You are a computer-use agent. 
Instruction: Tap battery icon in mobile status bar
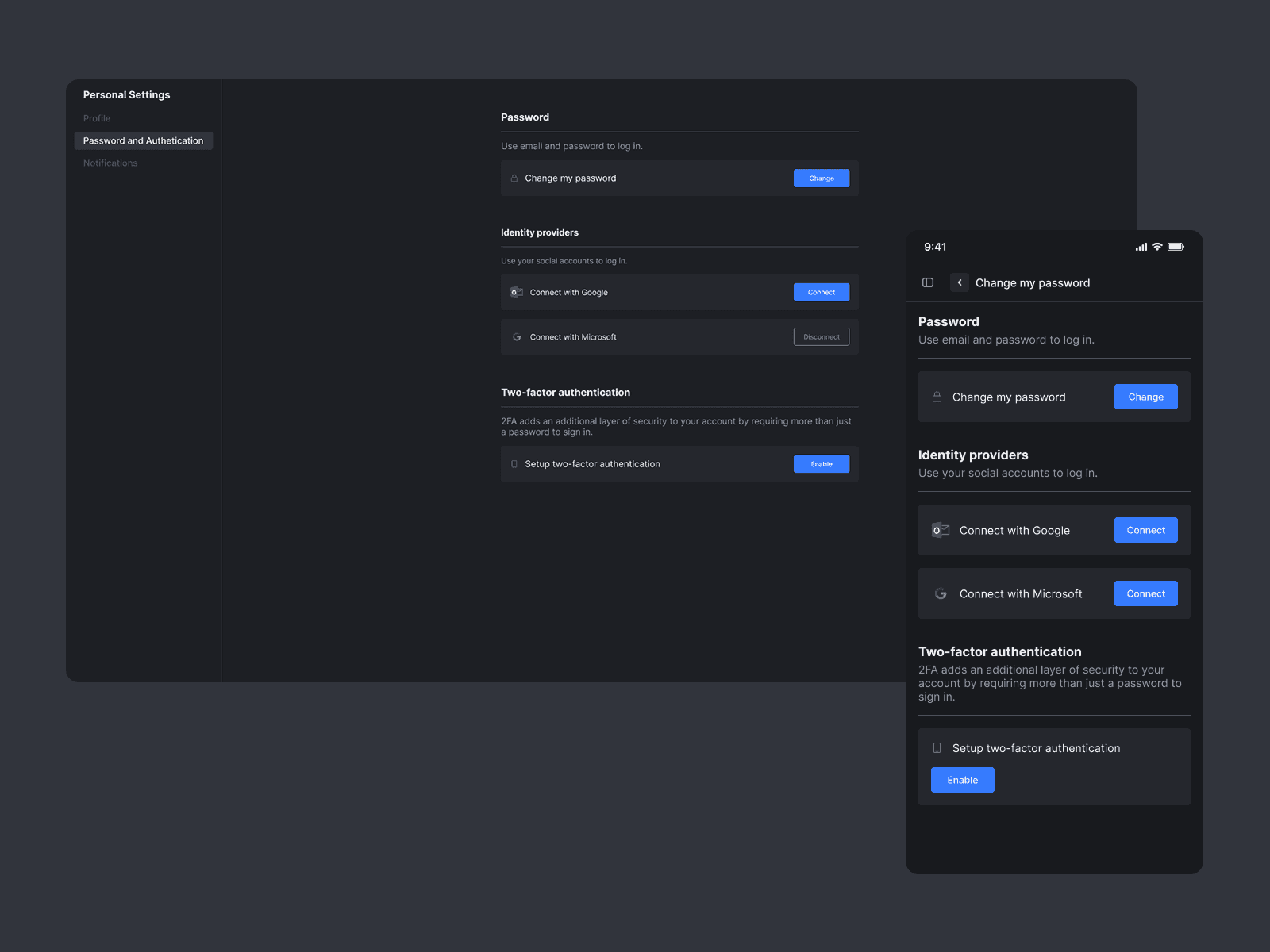click(1176, 247)
